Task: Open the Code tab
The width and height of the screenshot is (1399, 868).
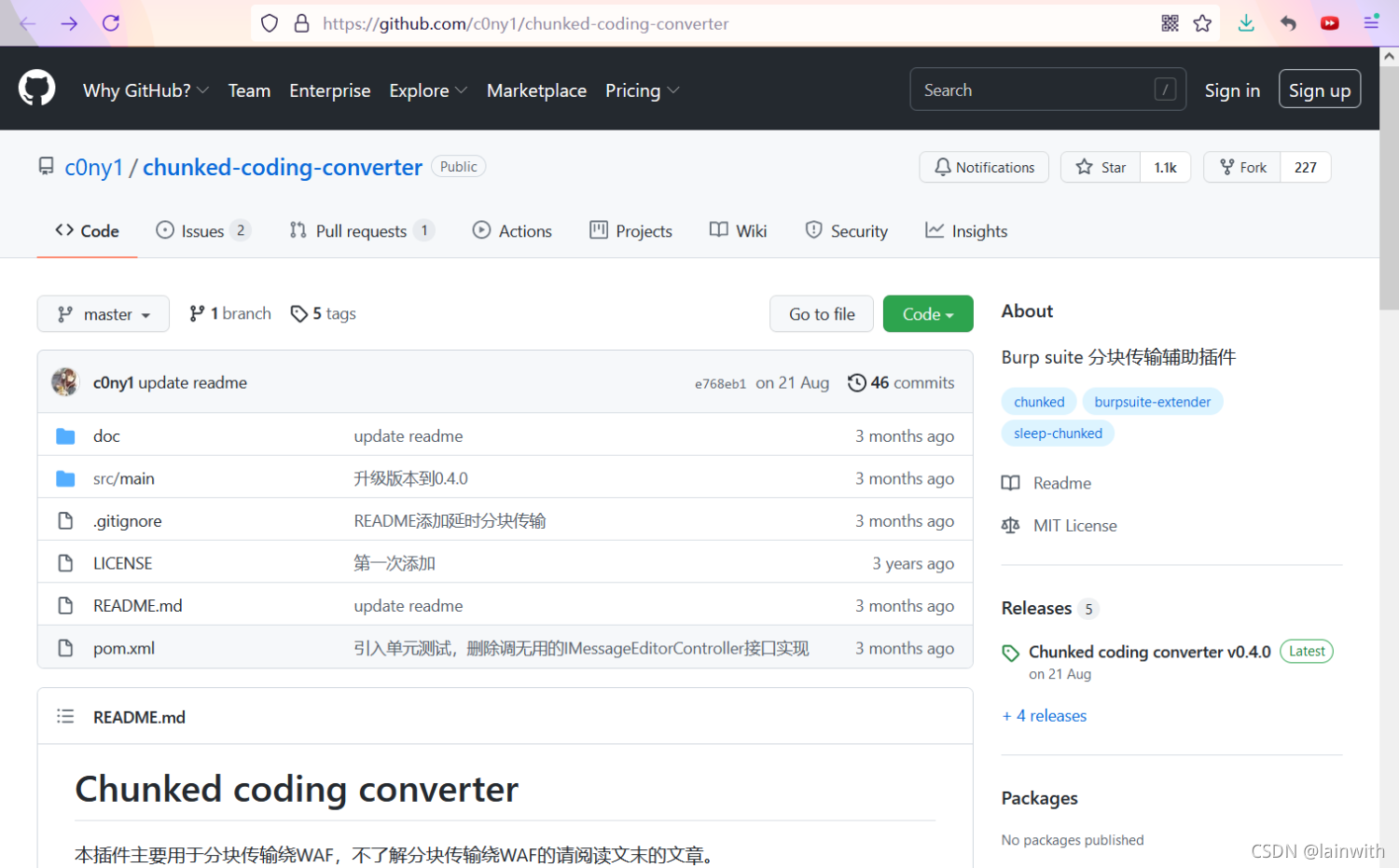Action: coord(87,231)
